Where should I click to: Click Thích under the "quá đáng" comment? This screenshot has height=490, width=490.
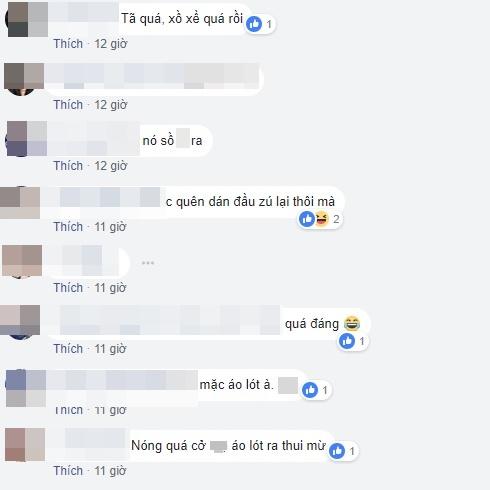68,349
